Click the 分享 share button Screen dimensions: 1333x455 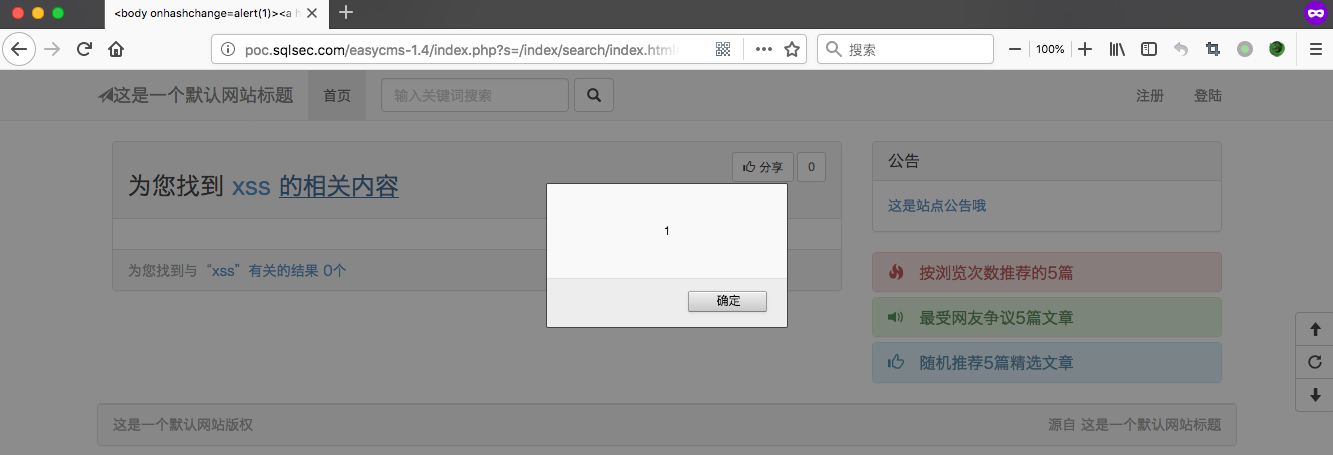point(763,167)
